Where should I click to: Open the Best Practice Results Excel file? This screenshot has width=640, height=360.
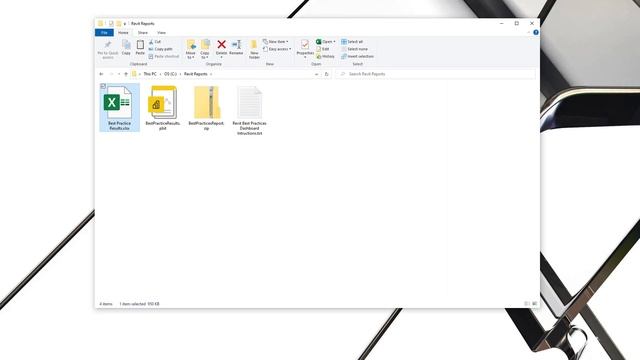click(x=119, y=107)
